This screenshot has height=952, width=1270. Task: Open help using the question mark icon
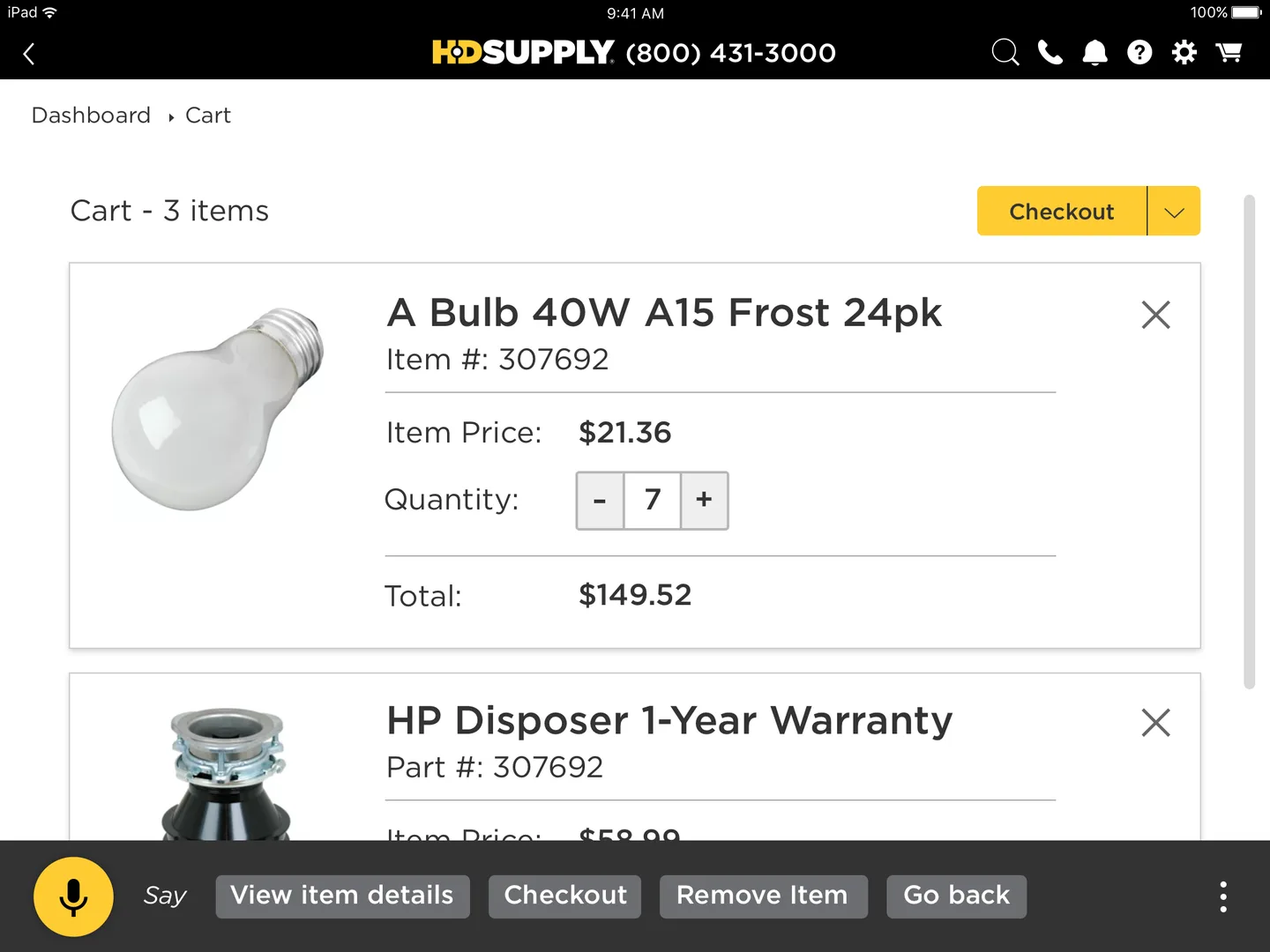(x=1139, y=52)
